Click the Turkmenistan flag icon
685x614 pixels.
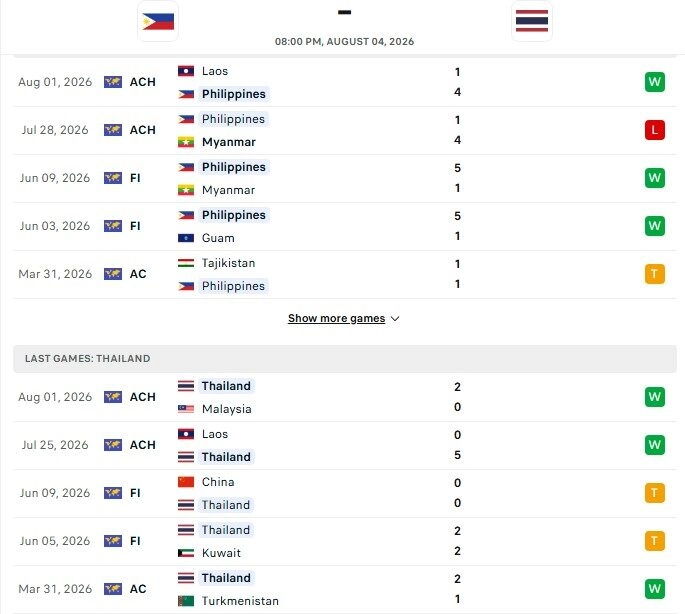coord(186,601)
